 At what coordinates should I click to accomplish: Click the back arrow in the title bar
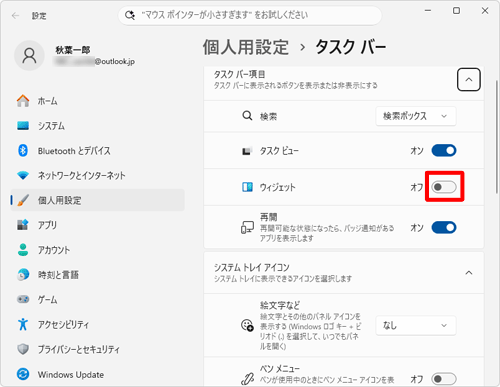click(15, 16)
